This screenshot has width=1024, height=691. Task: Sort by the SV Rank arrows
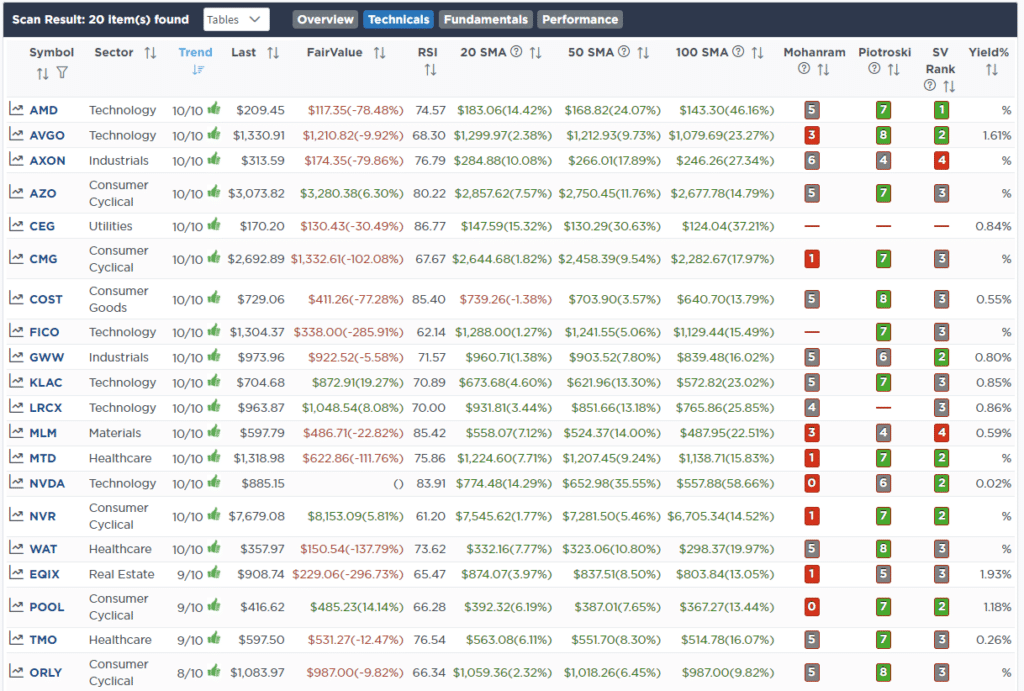950,86
